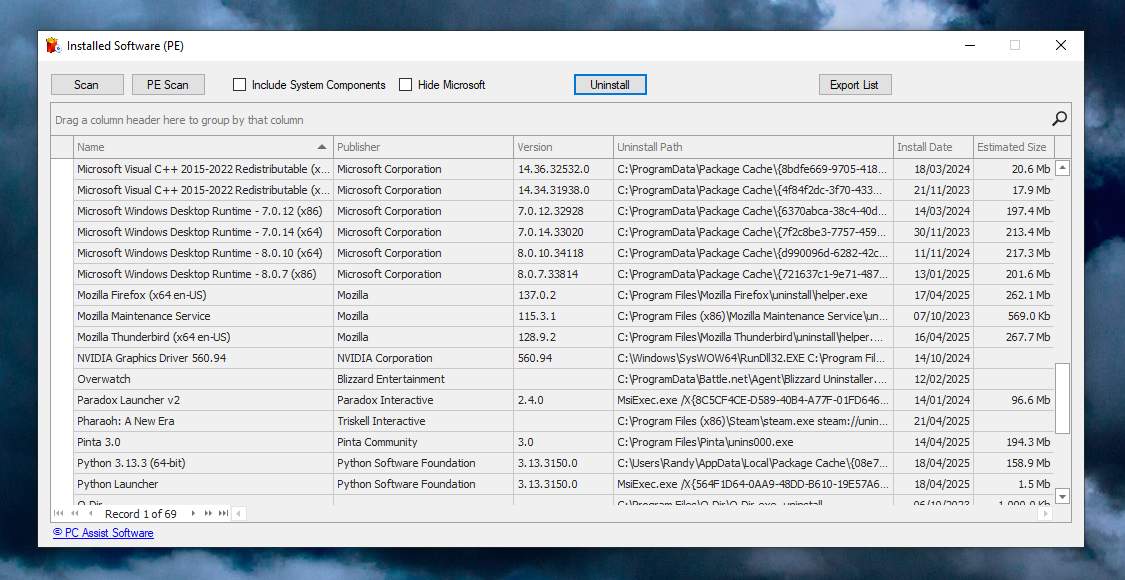Start a PE Scan
Screen dimensions: 1125x580
coord(168,85)
